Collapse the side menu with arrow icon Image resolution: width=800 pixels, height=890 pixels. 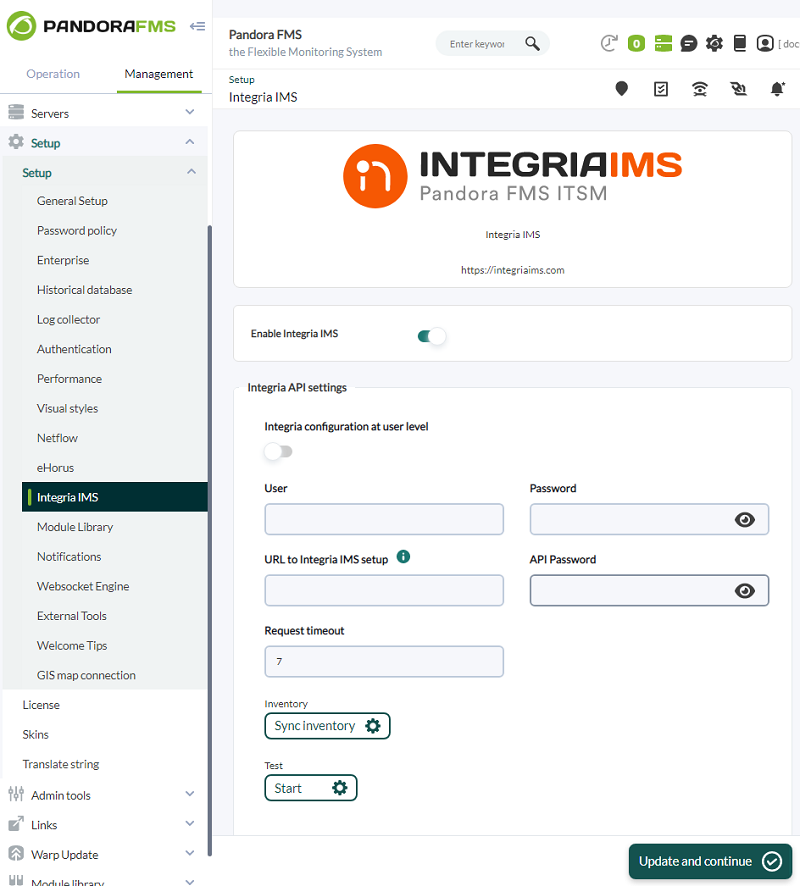[x=198, y=26]
